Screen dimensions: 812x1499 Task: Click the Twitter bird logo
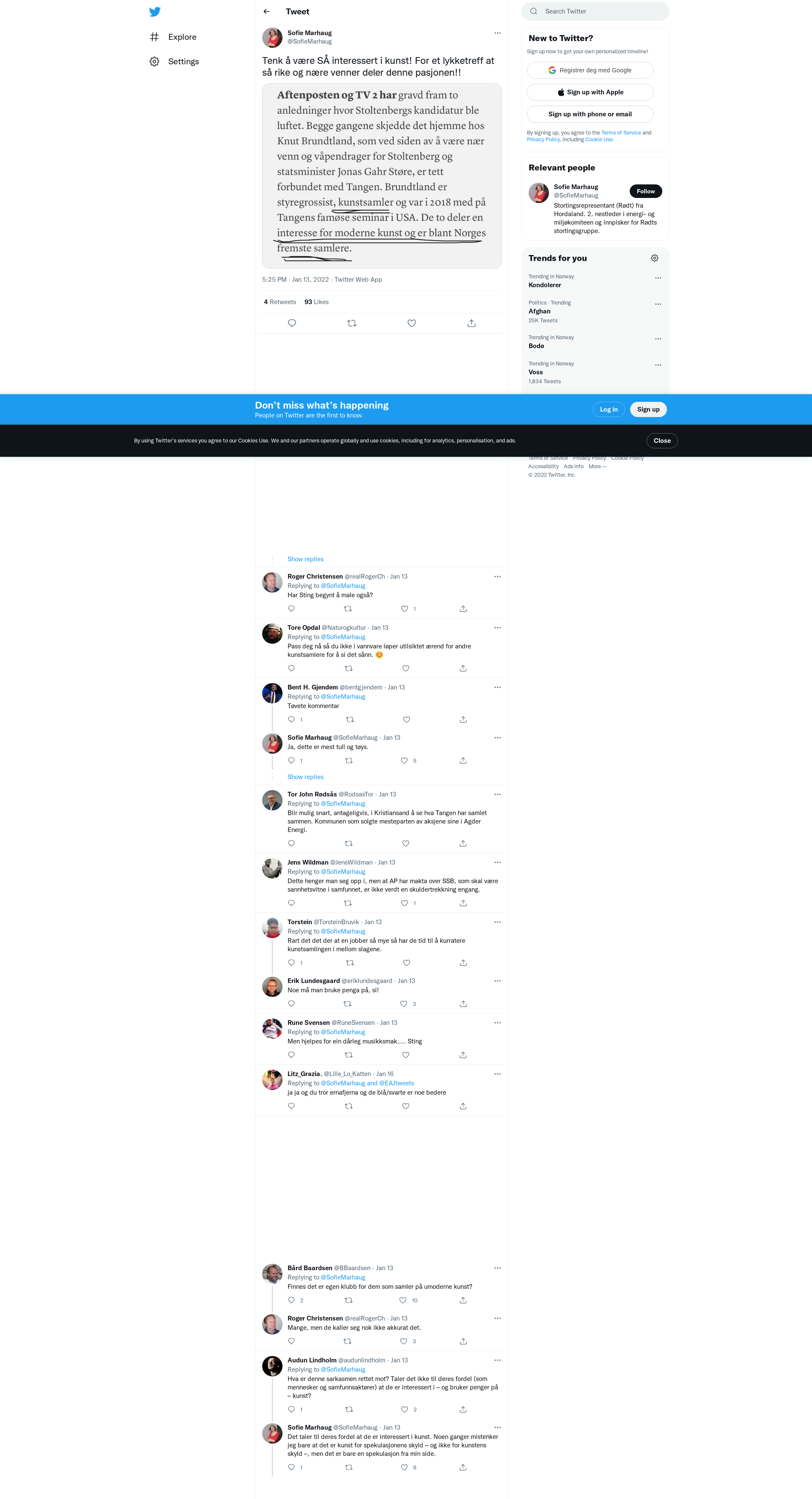(x=155, y=12)
